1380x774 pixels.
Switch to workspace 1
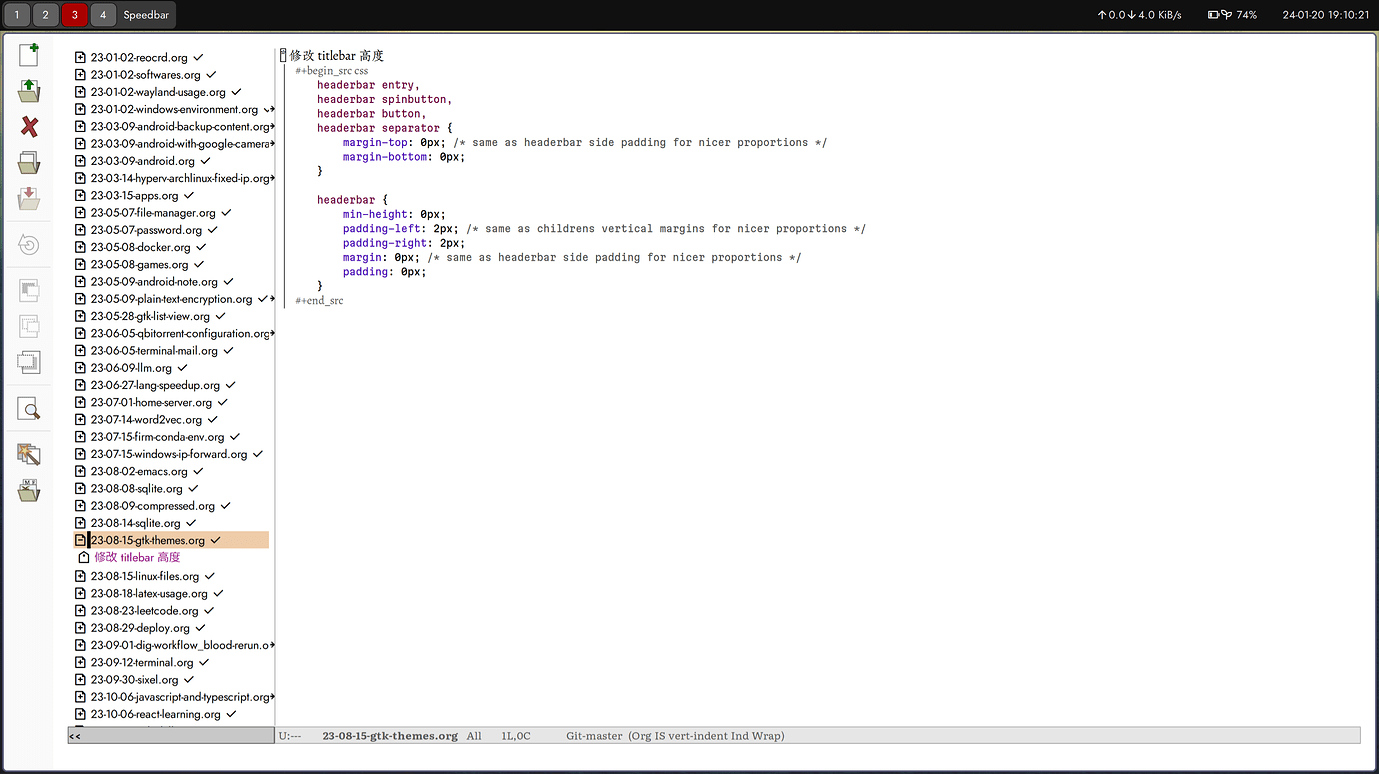16,15
